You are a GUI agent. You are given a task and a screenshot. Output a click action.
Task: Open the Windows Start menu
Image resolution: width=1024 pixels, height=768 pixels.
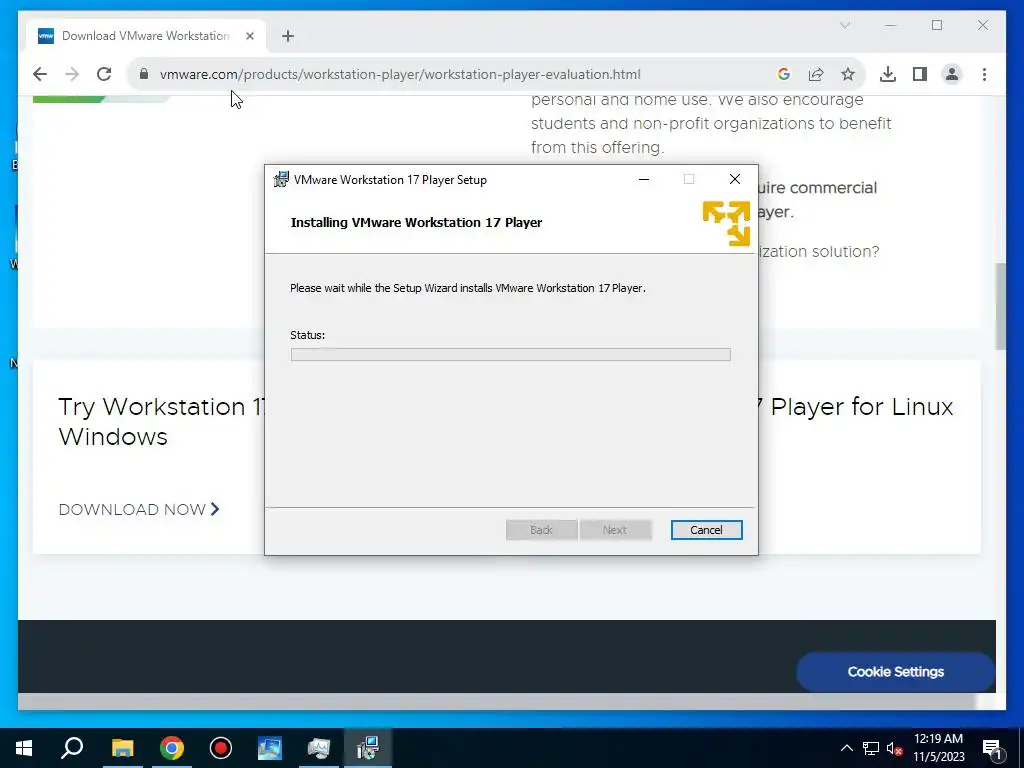pyautogui.click(x=24, y=748)
